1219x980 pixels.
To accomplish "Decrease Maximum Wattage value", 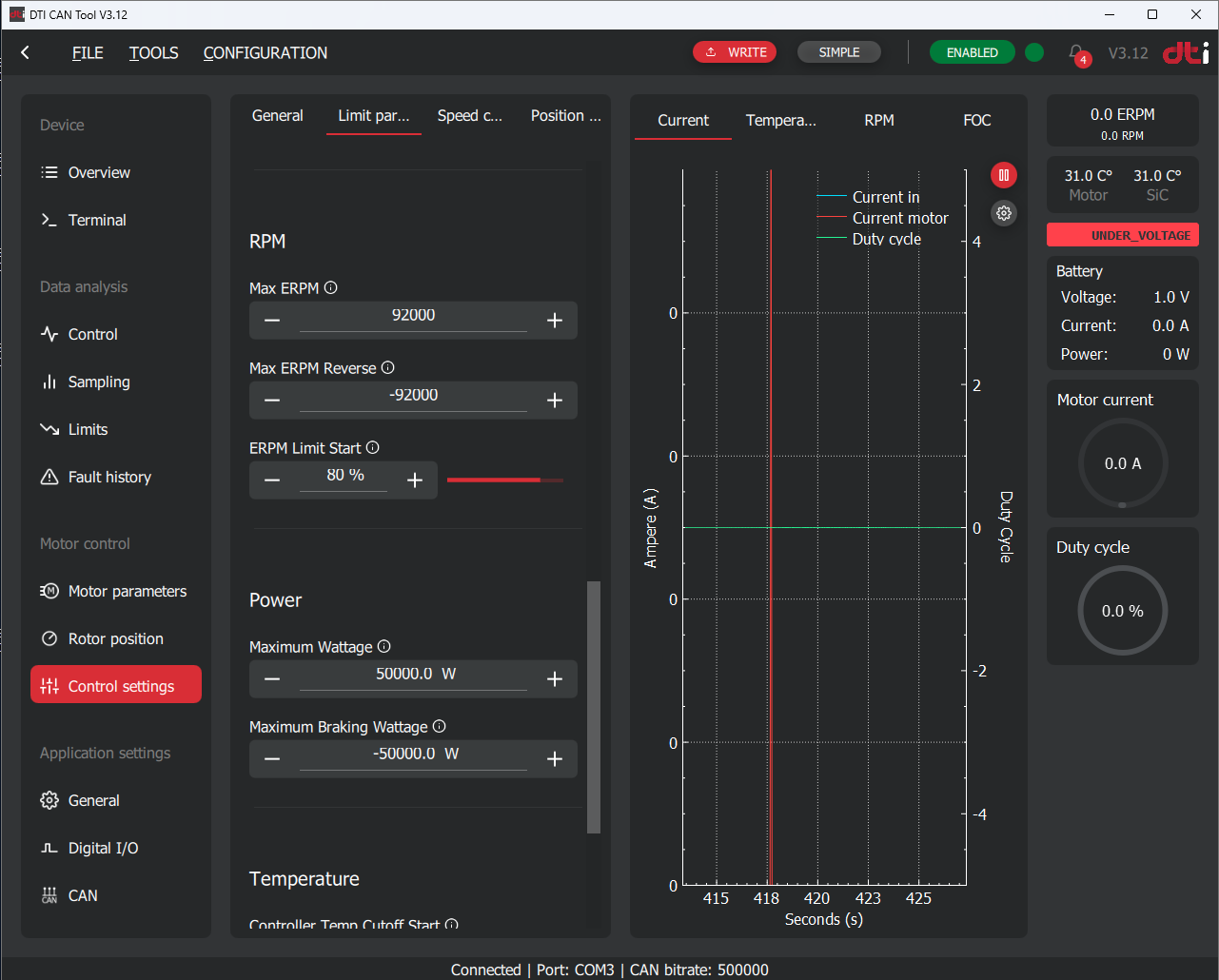I will click(x=272, y=679).
